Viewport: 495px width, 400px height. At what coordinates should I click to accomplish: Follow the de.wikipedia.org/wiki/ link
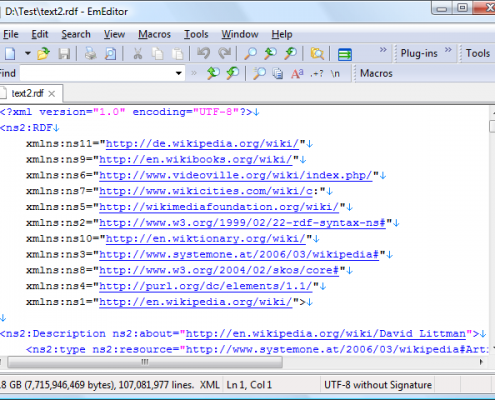click(202, 144)
